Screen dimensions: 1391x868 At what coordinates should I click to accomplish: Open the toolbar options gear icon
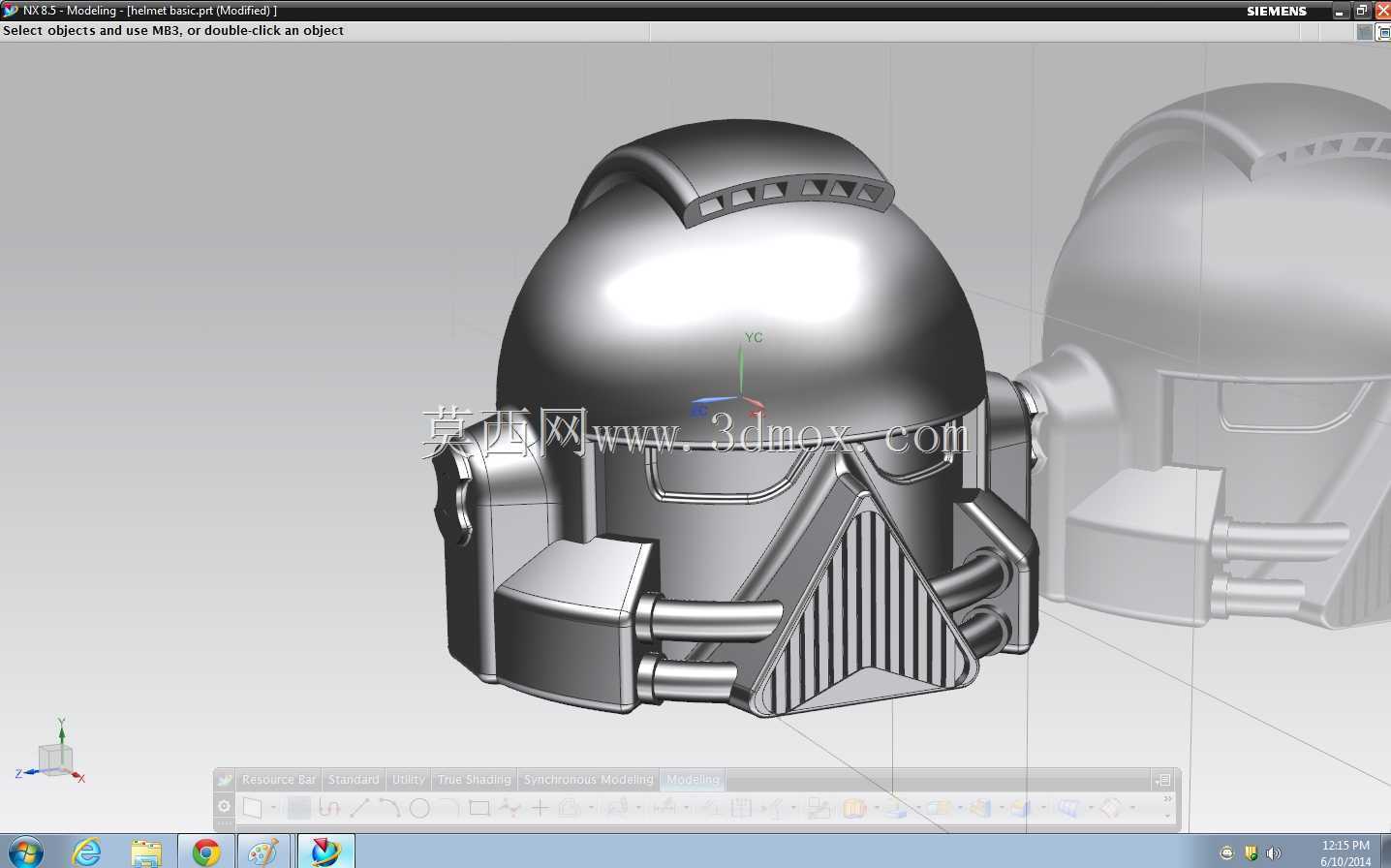pos(224,806)
